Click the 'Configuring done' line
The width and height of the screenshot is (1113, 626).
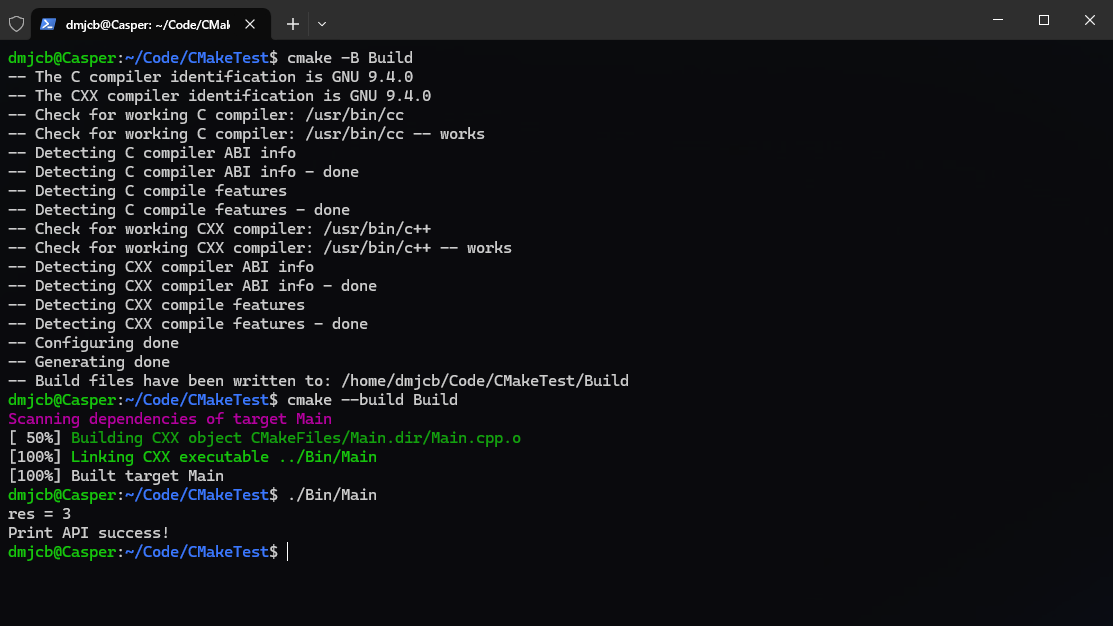coord(93,343)
